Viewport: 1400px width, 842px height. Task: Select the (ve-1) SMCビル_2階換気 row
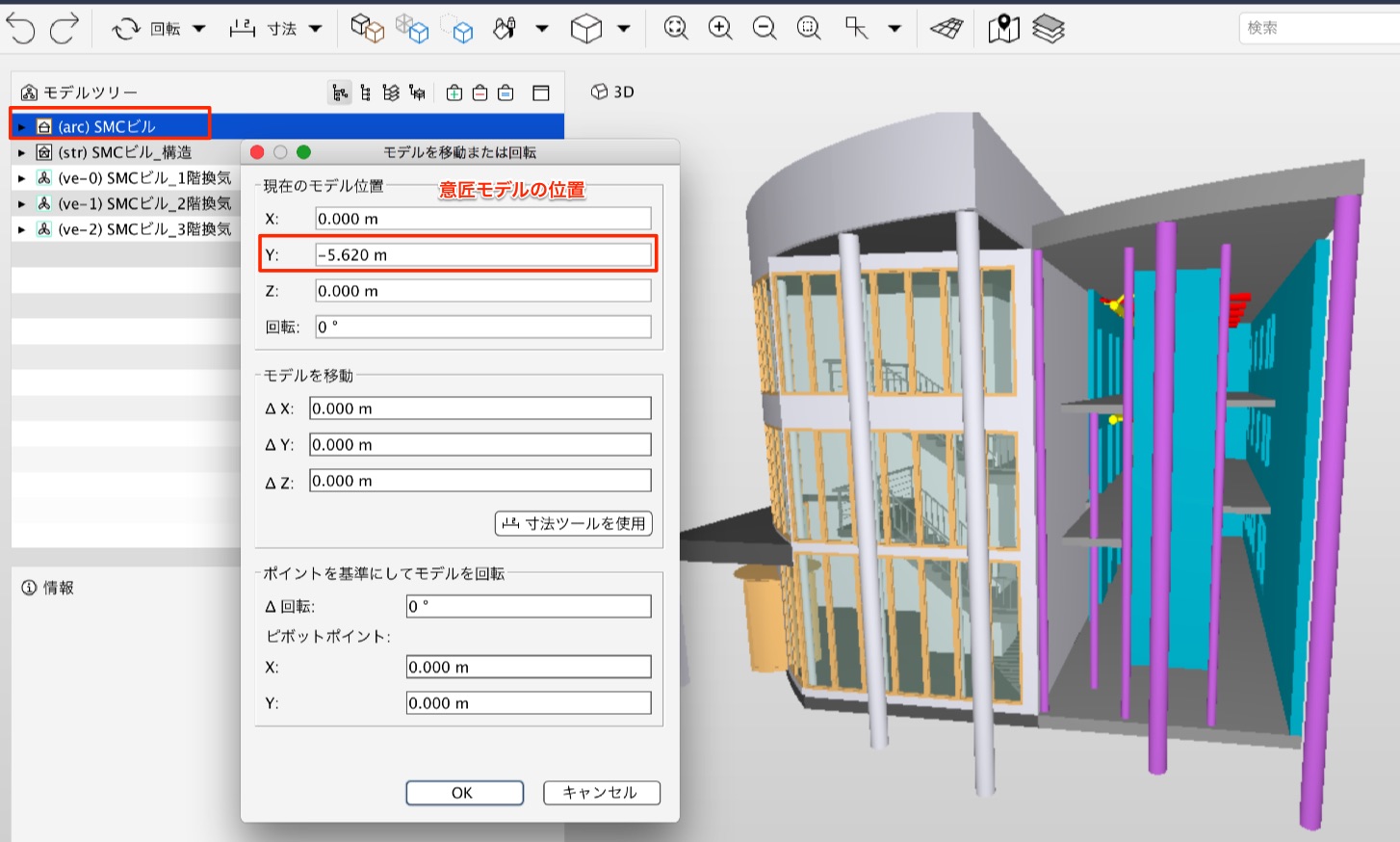coord(125,203)
